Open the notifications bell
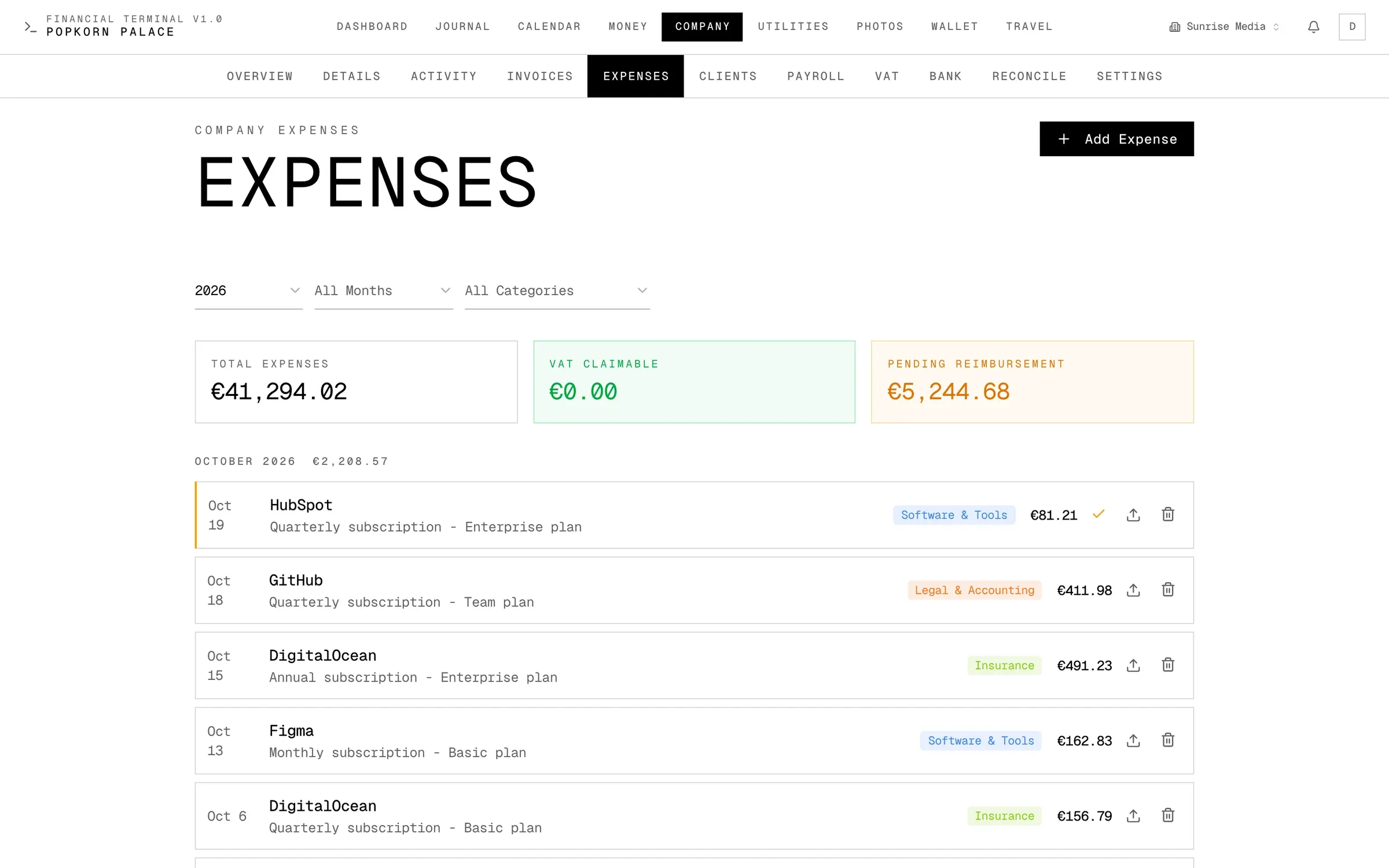 [x=1314, y=27]
